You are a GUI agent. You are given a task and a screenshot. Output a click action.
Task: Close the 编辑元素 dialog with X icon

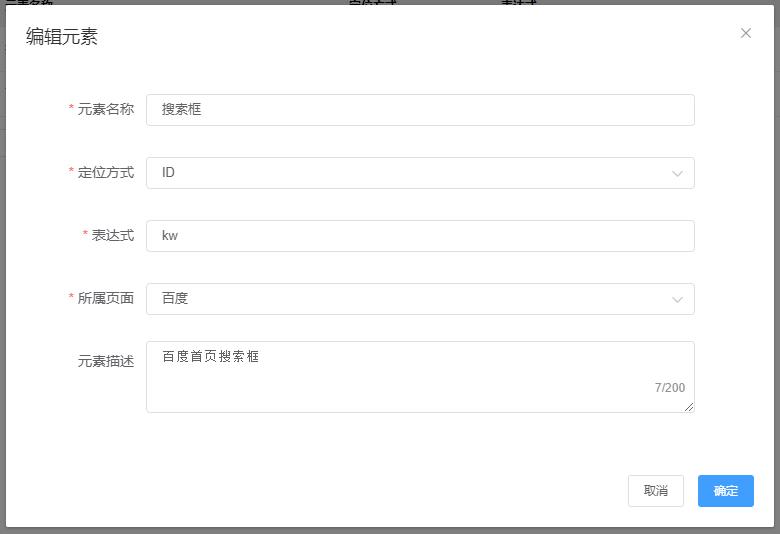coord(745,33)
